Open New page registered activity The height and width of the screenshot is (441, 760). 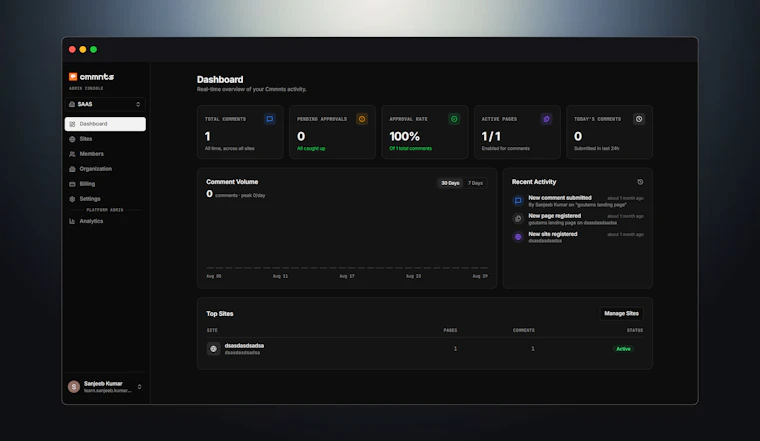578,219
